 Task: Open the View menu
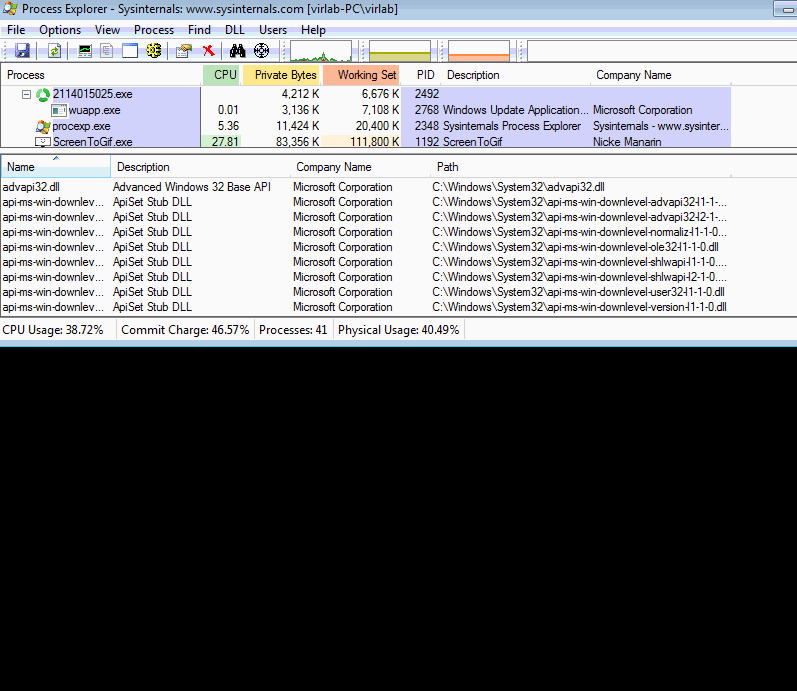[x=107, y=30]
